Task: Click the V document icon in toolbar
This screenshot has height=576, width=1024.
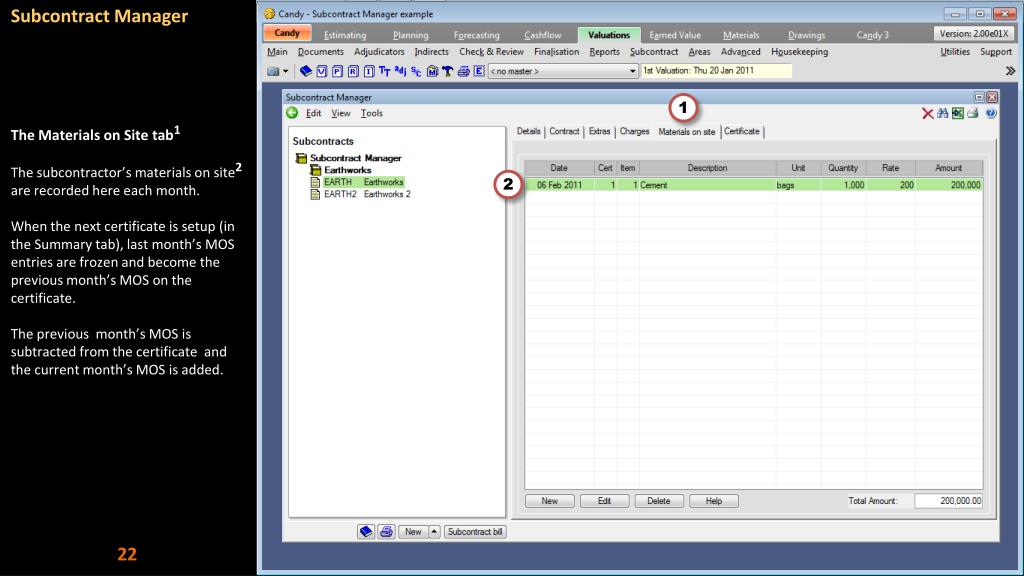Action: [321, 71]
